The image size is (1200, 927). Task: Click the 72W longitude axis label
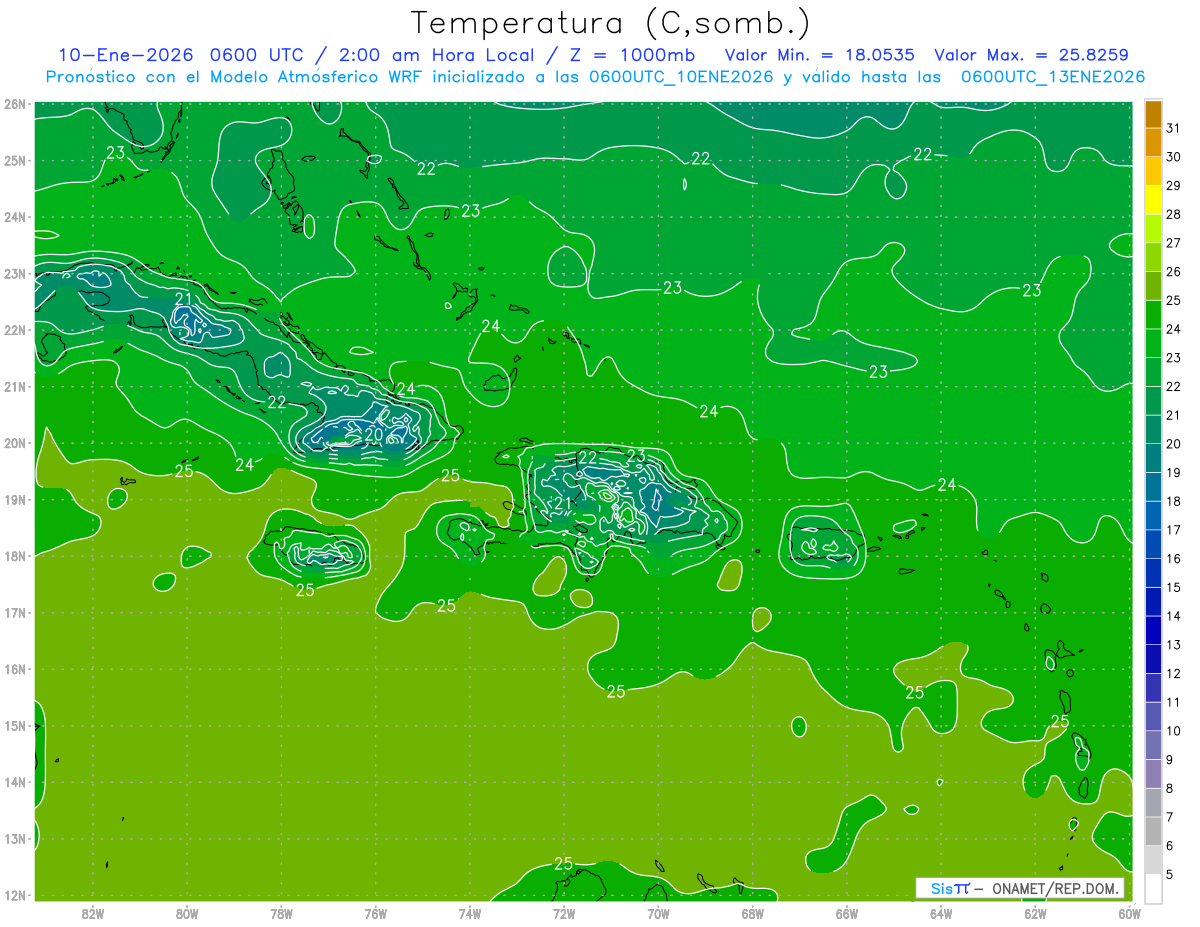click(x=564, y=913)
